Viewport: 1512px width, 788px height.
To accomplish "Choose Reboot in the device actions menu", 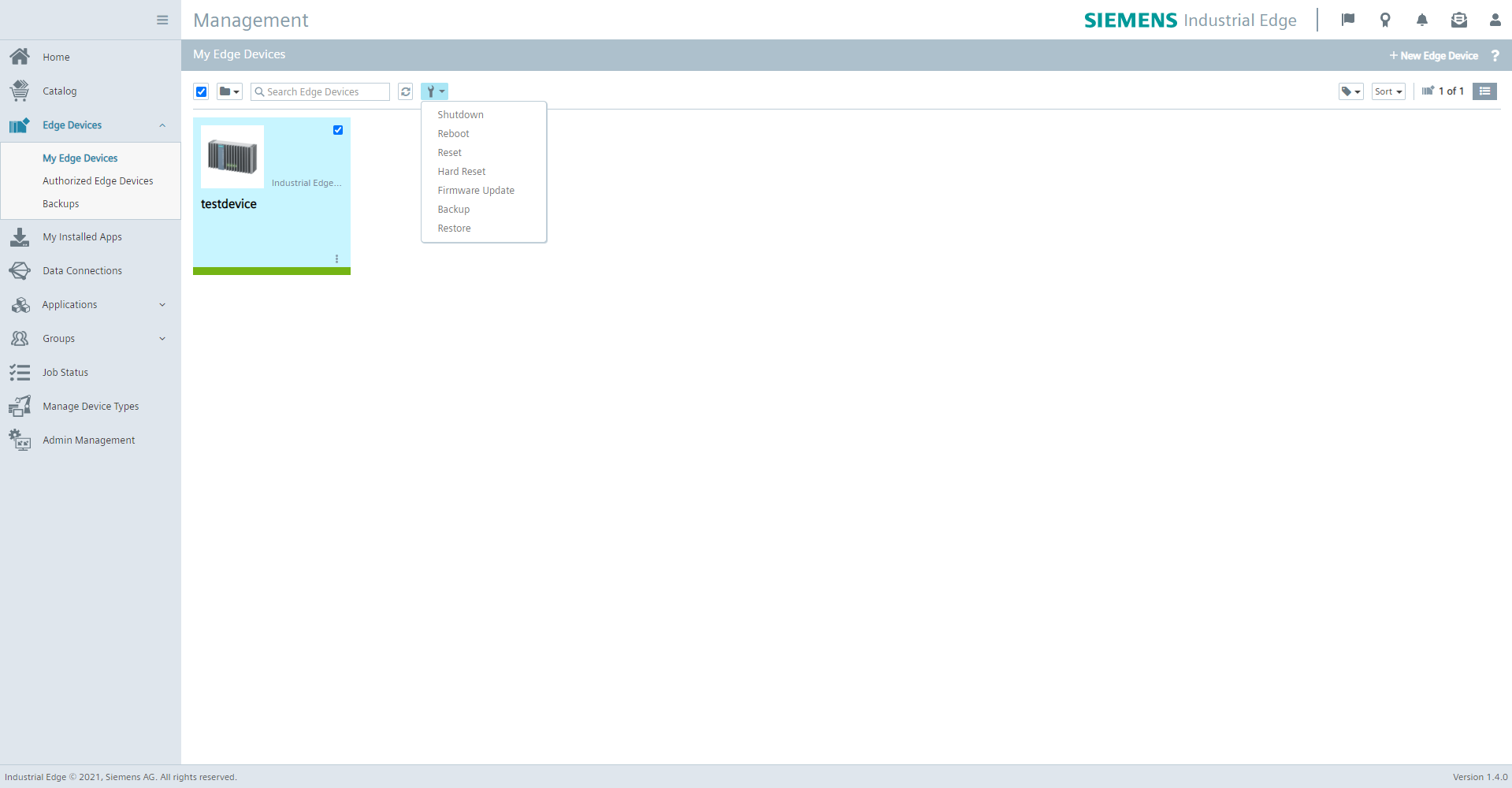I will [453, 134].
